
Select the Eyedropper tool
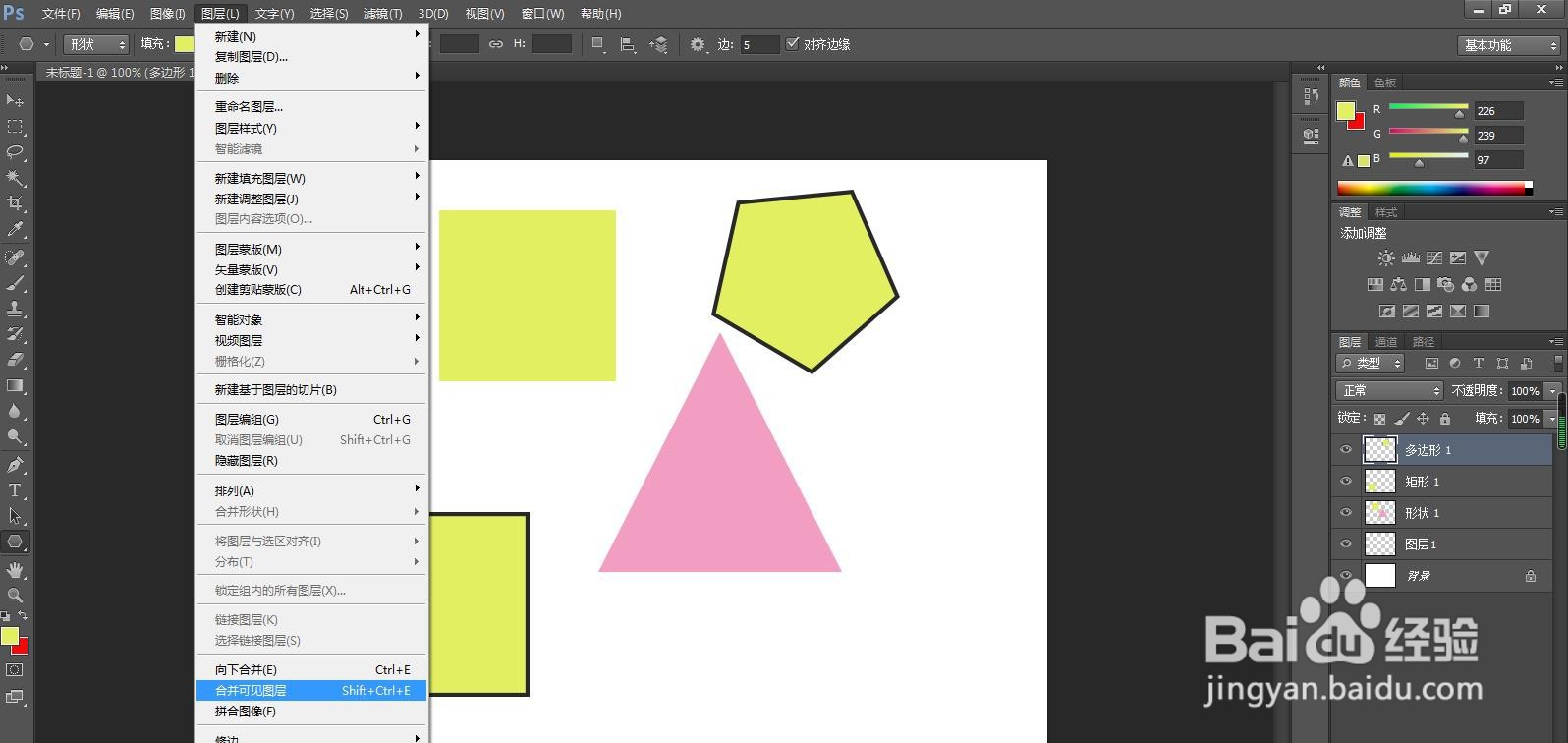(15, 229)
